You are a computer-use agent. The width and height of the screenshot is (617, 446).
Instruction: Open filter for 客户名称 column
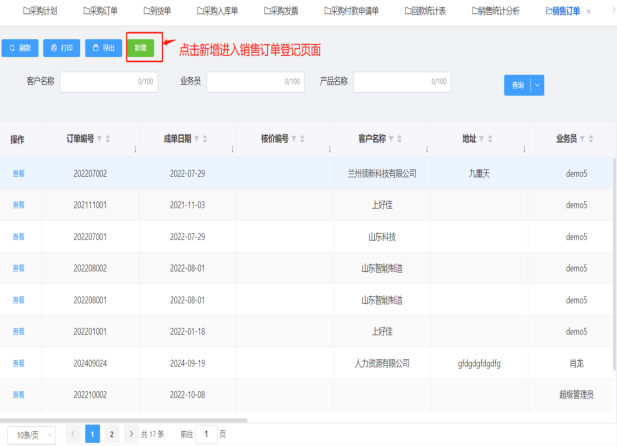391,139
